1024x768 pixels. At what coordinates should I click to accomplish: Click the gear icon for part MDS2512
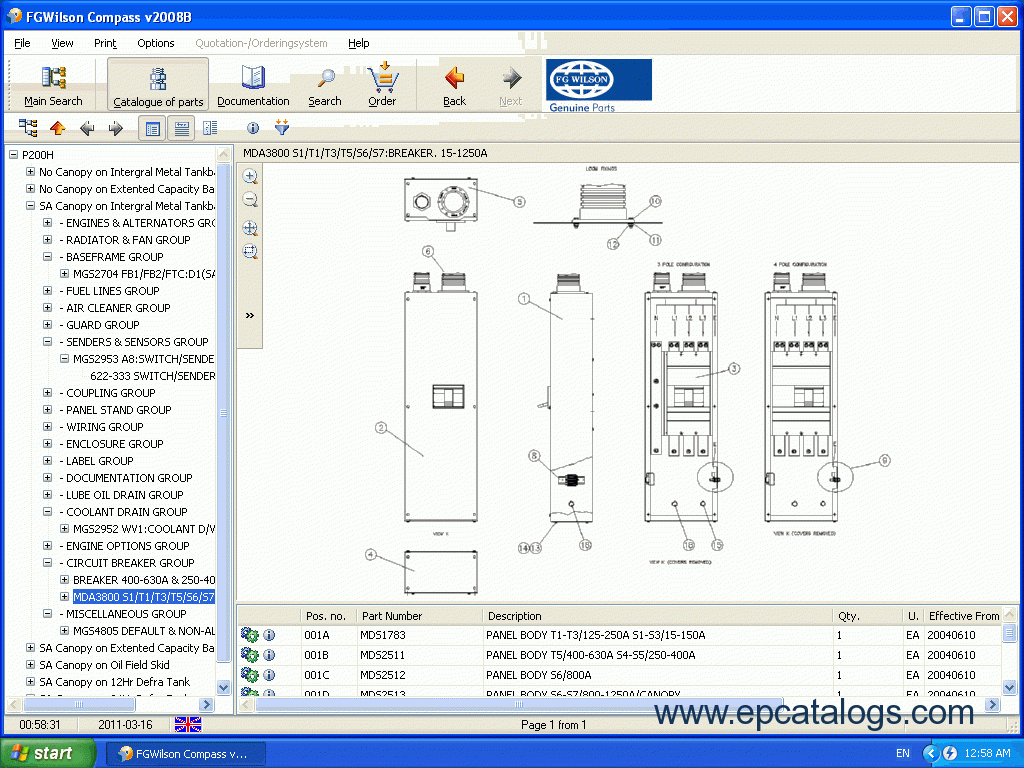(249, 675)
